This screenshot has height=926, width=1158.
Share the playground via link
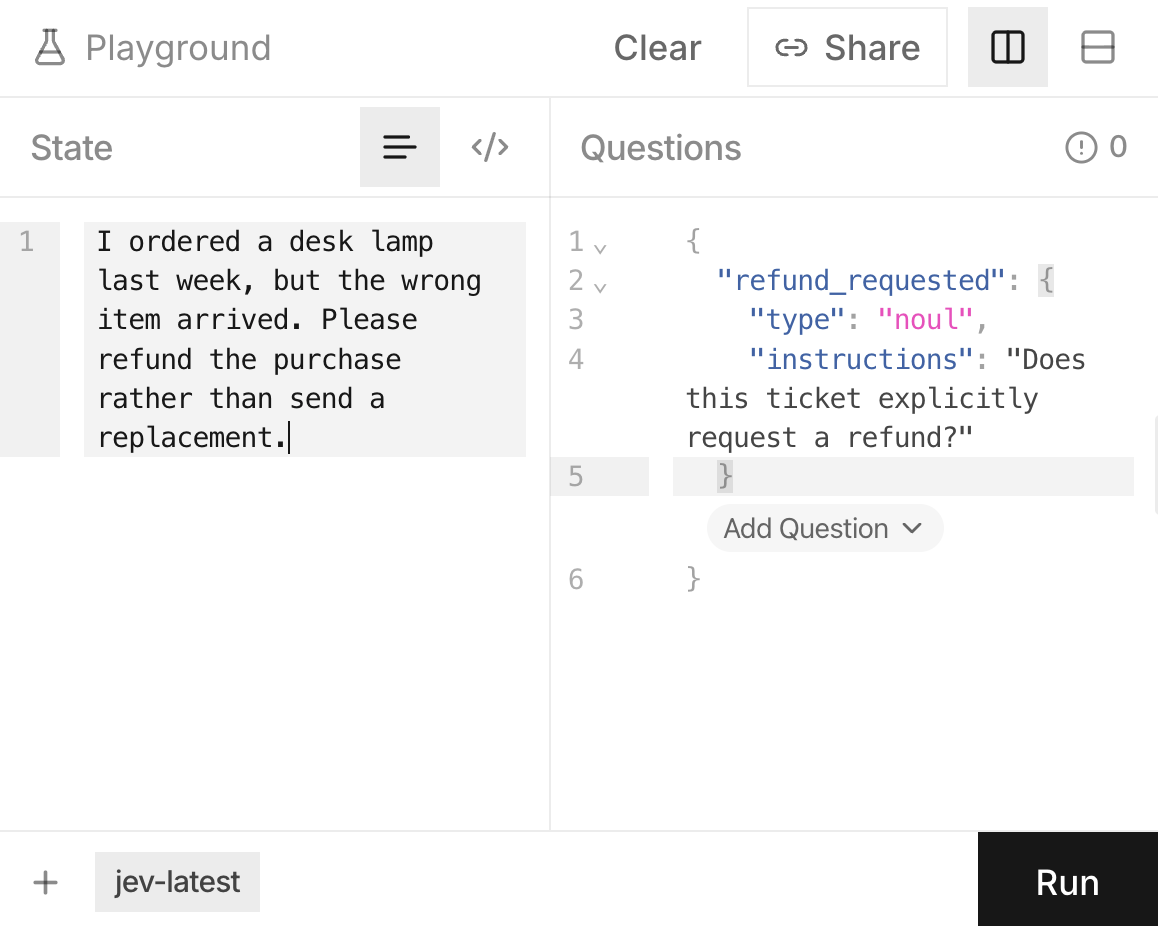click(847, 47)
